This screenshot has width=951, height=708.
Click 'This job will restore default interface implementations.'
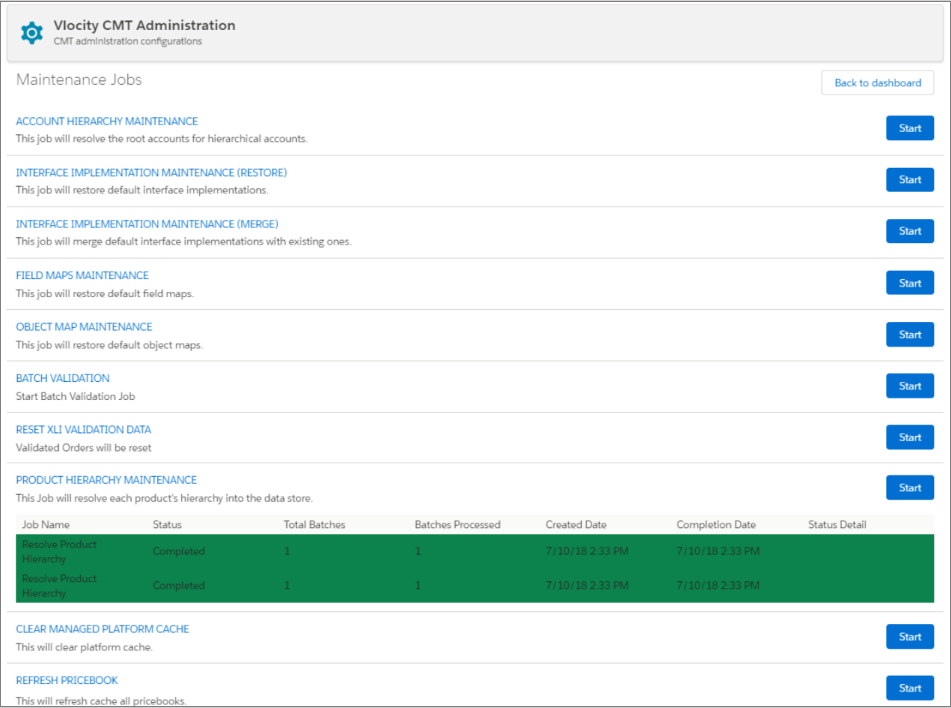142,190
